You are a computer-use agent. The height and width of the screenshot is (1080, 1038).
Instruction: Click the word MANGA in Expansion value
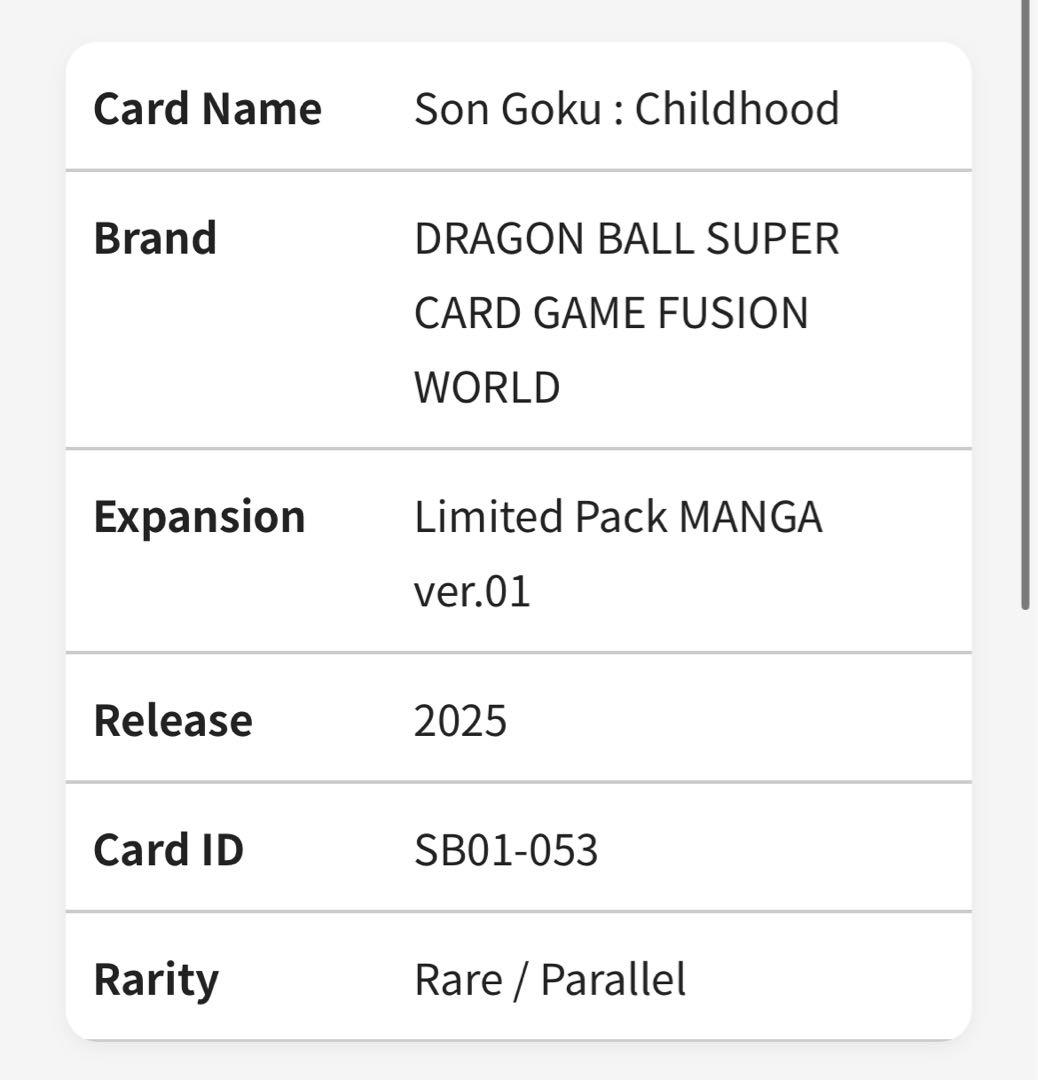[750, 517]
